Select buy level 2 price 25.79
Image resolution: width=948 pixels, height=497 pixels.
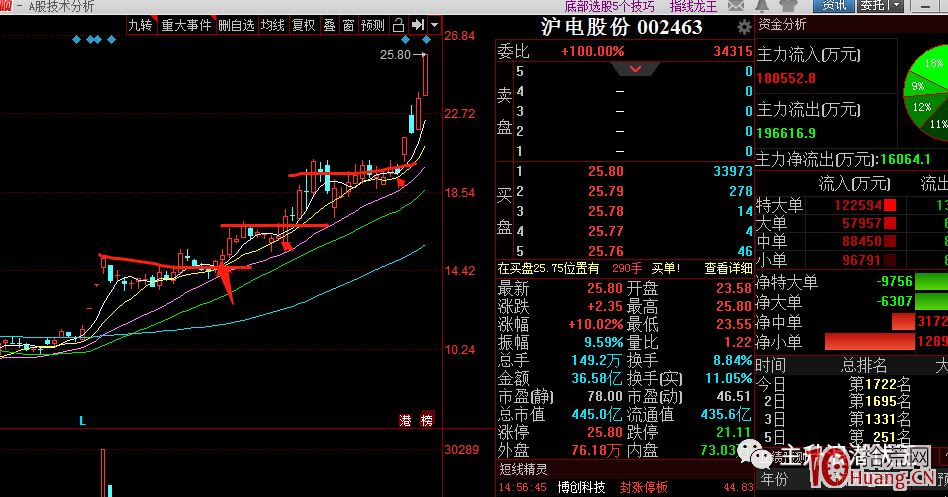[x=605, y=192]
